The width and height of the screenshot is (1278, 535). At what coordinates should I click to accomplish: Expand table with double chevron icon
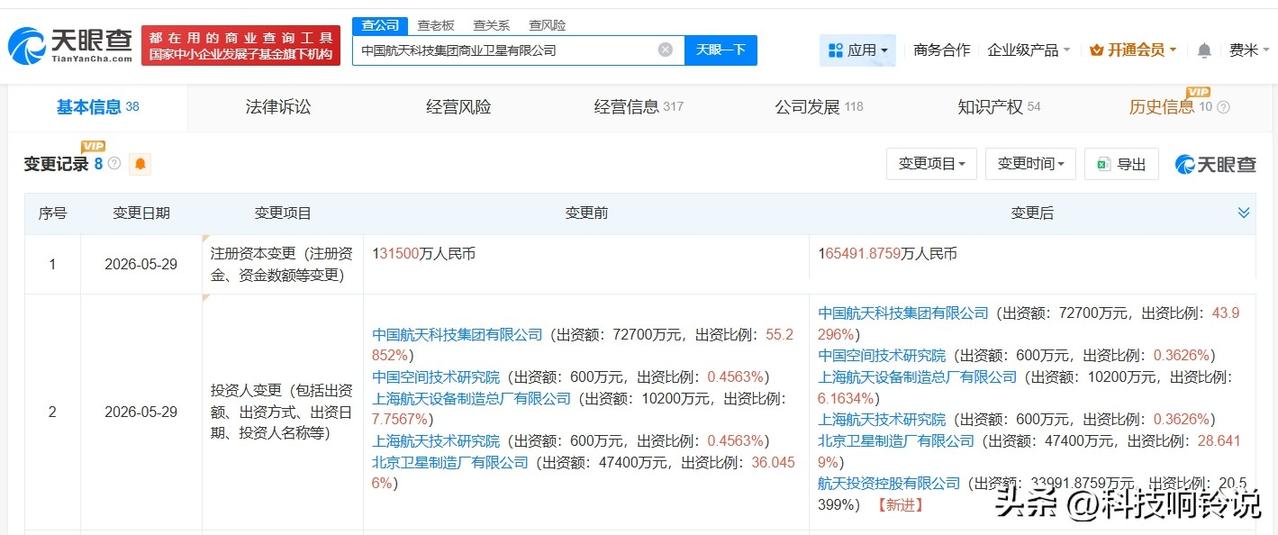pos(1243,213)
